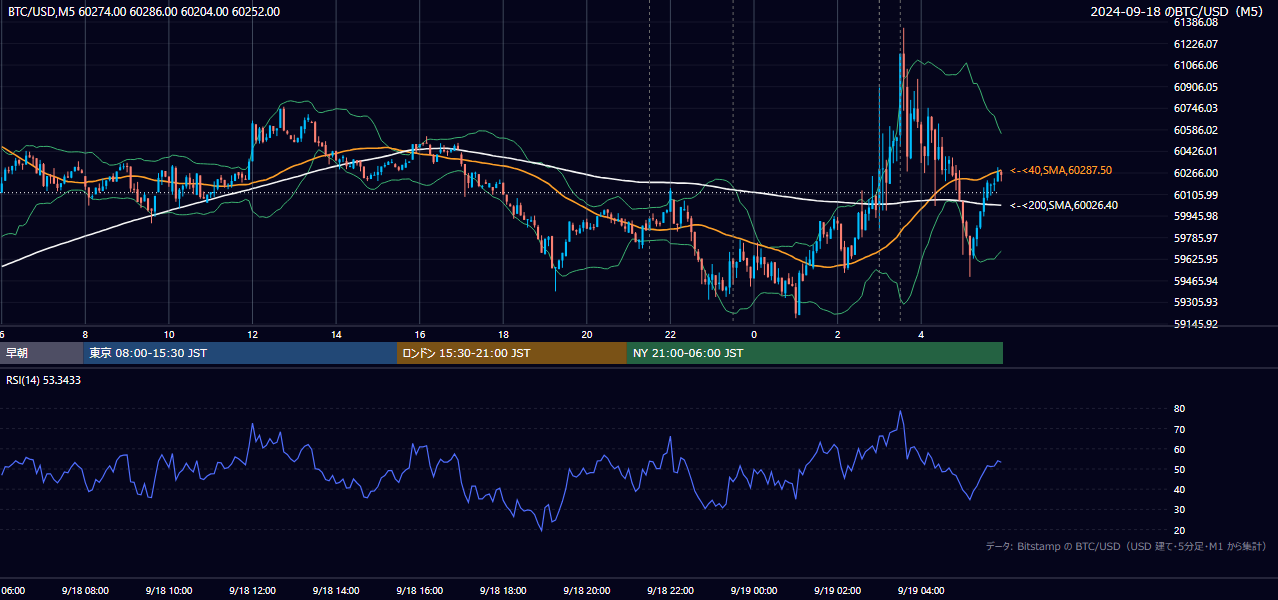The height and width of the screenshot is (600, 1278).
Task: Click the 59785.97 price axis label
Action: [1195, 238]
